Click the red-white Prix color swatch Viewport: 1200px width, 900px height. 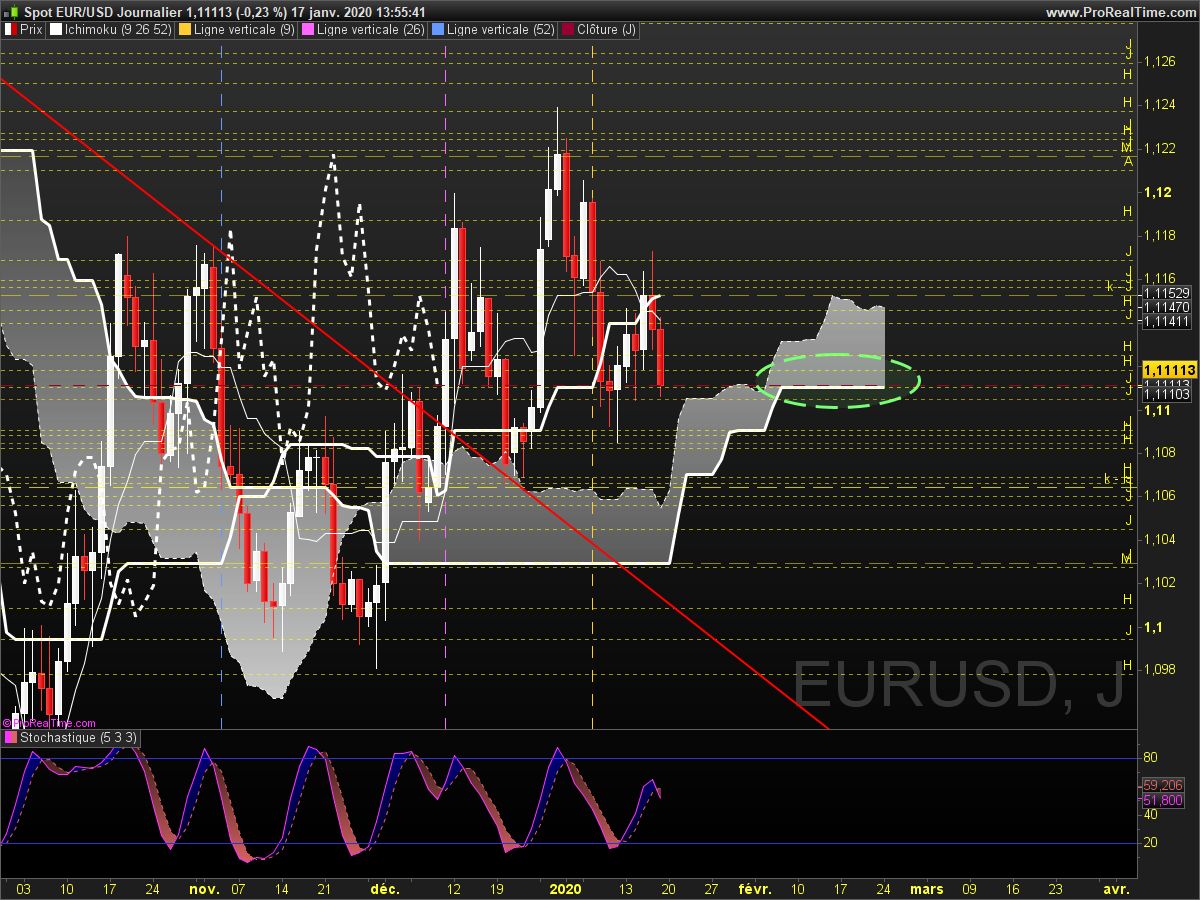pyautogui.click(x=10, y=30)
